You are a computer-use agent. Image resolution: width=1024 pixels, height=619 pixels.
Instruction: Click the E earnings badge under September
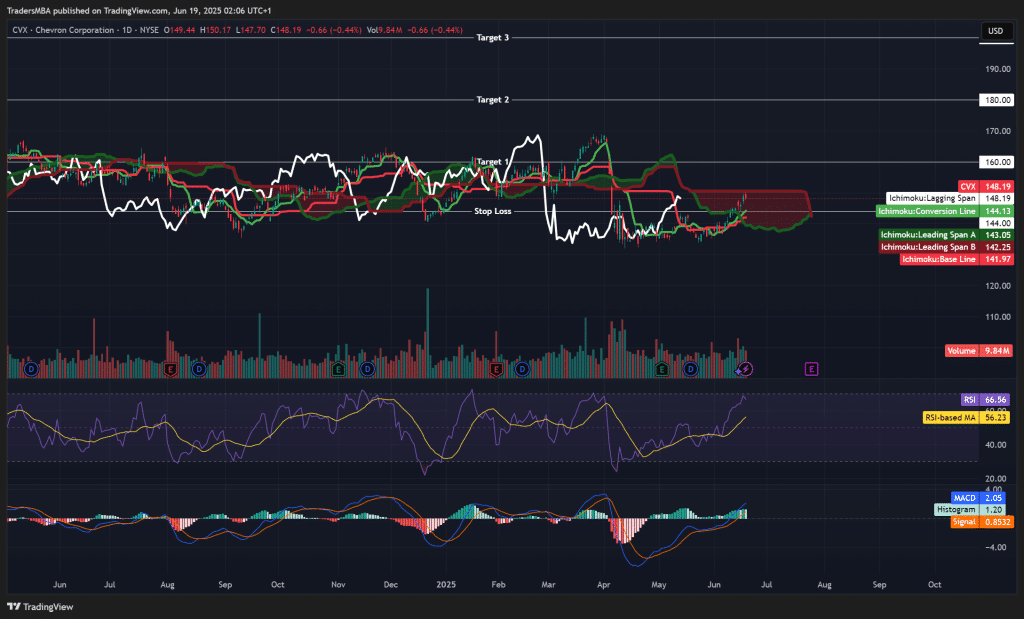(x=169, y=369)
